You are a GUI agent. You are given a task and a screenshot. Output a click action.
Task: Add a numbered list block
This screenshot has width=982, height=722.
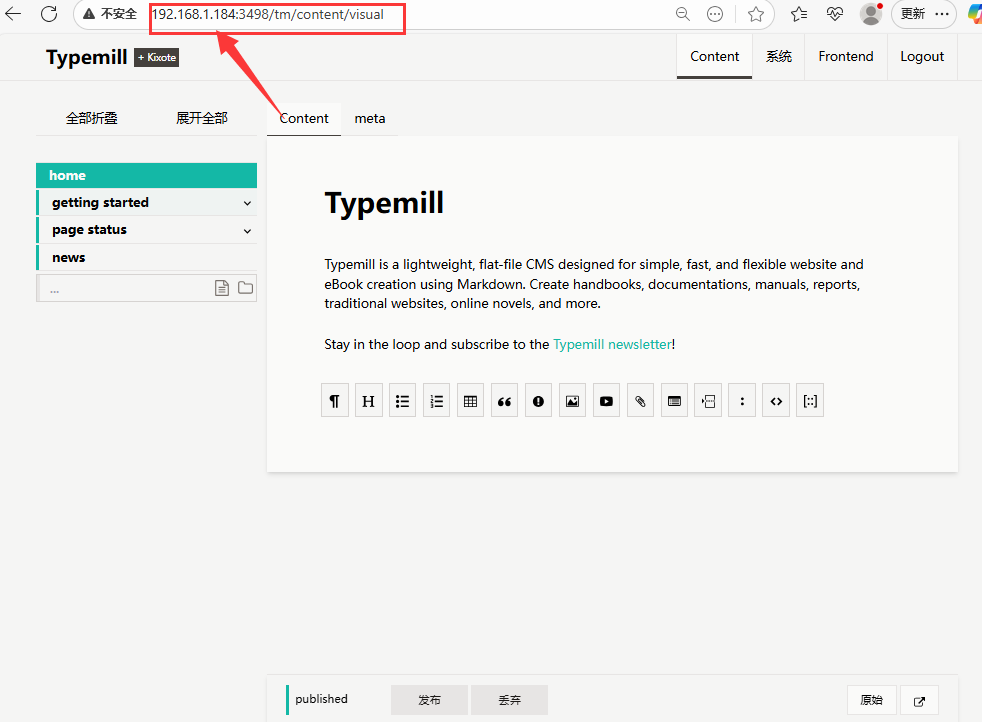tap(437, 401)
